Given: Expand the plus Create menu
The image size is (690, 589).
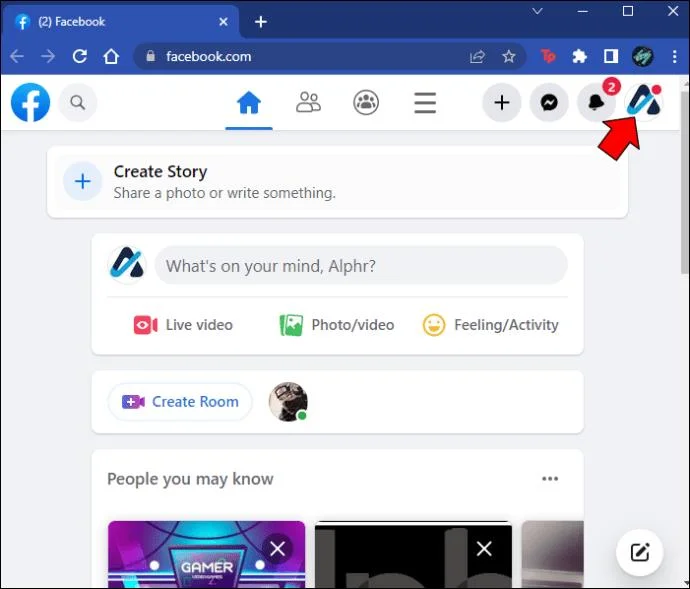Looking at the screenshot, I should coord(502,103).
